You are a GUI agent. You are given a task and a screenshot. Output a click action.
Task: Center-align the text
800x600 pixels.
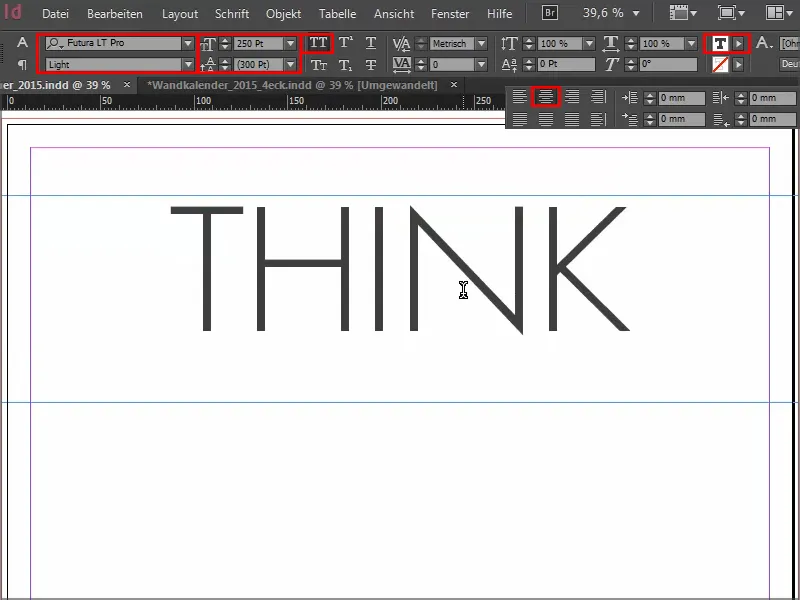click(x=546, y=96)
